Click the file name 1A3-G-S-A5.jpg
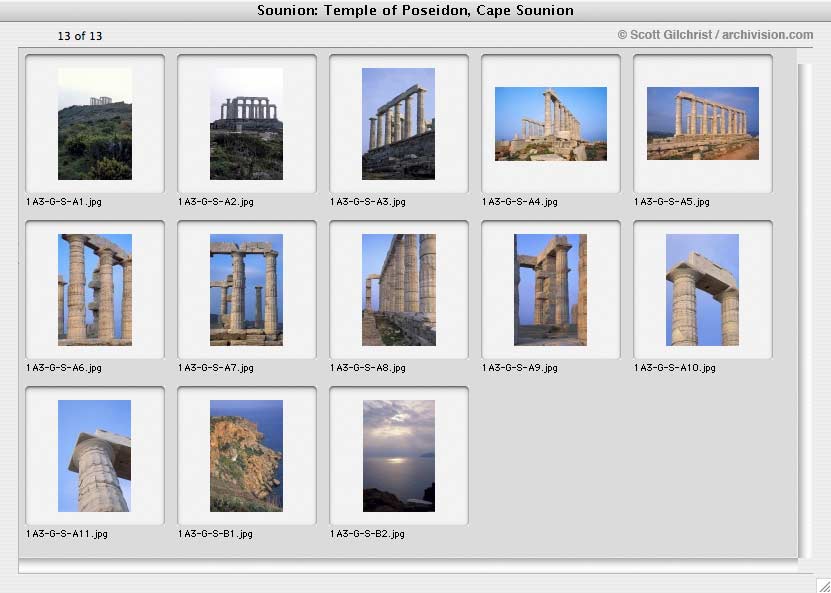 coord(672,202)
